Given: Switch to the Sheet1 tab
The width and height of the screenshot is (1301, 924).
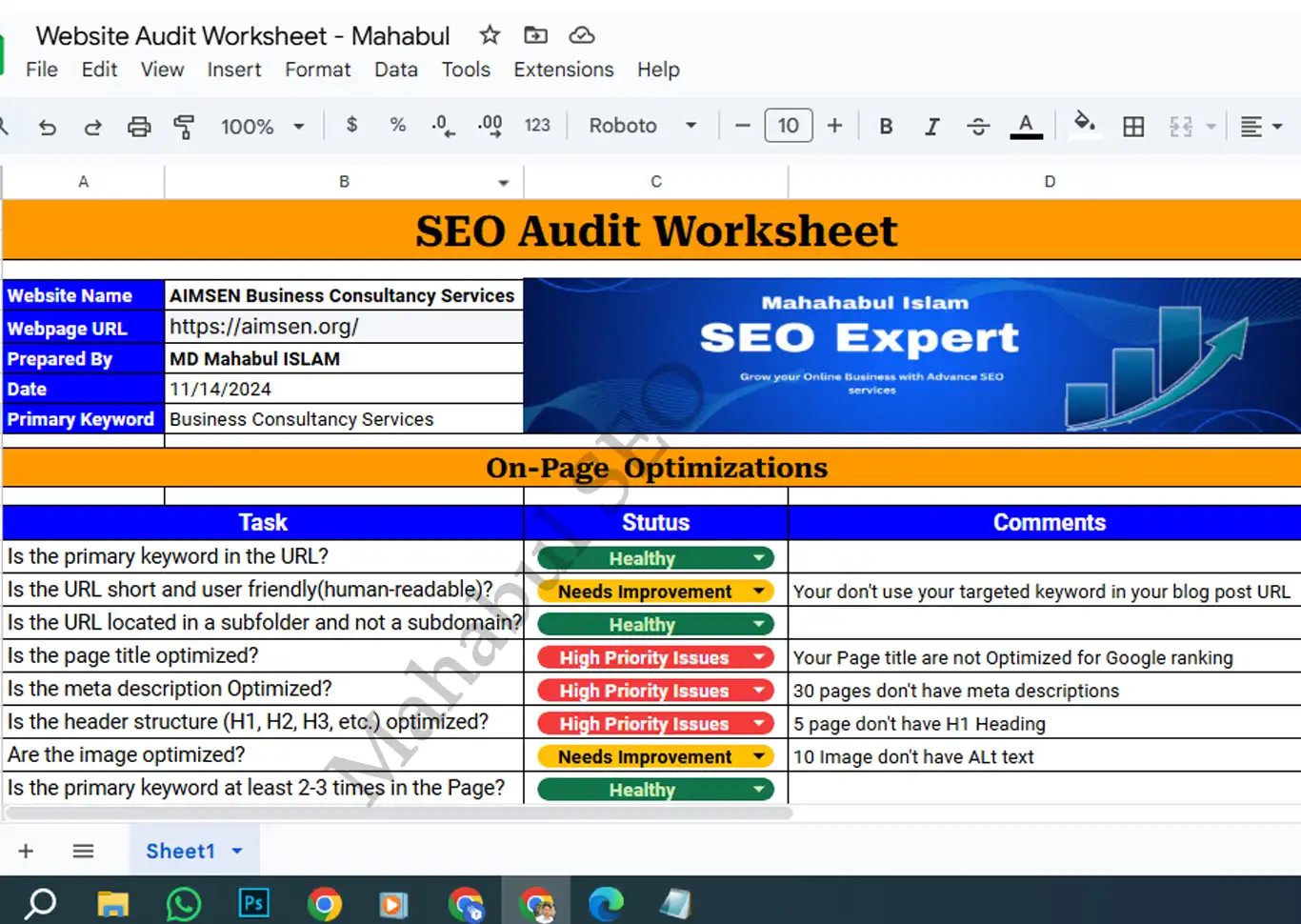Looking at the screenshot, I should click(193, 851).
